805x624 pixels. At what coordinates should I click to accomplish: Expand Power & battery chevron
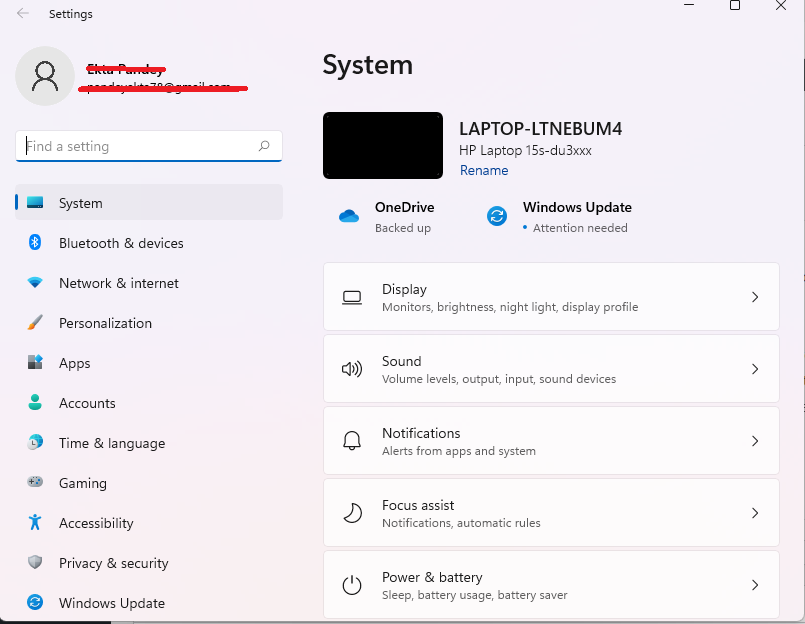(x=755, y=585)
